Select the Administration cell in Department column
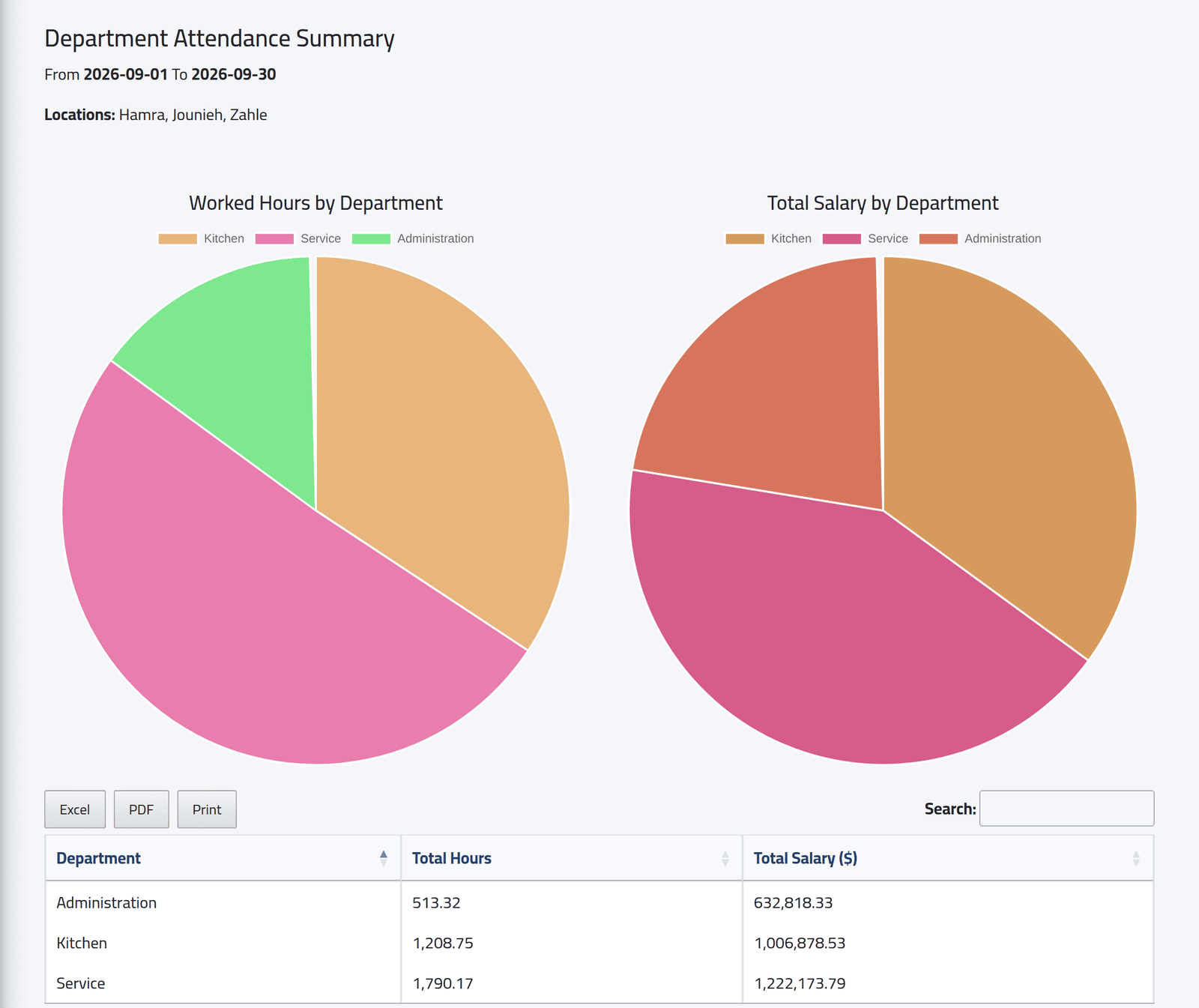This screenshot has height=1008, width=1199. (106, 902)
